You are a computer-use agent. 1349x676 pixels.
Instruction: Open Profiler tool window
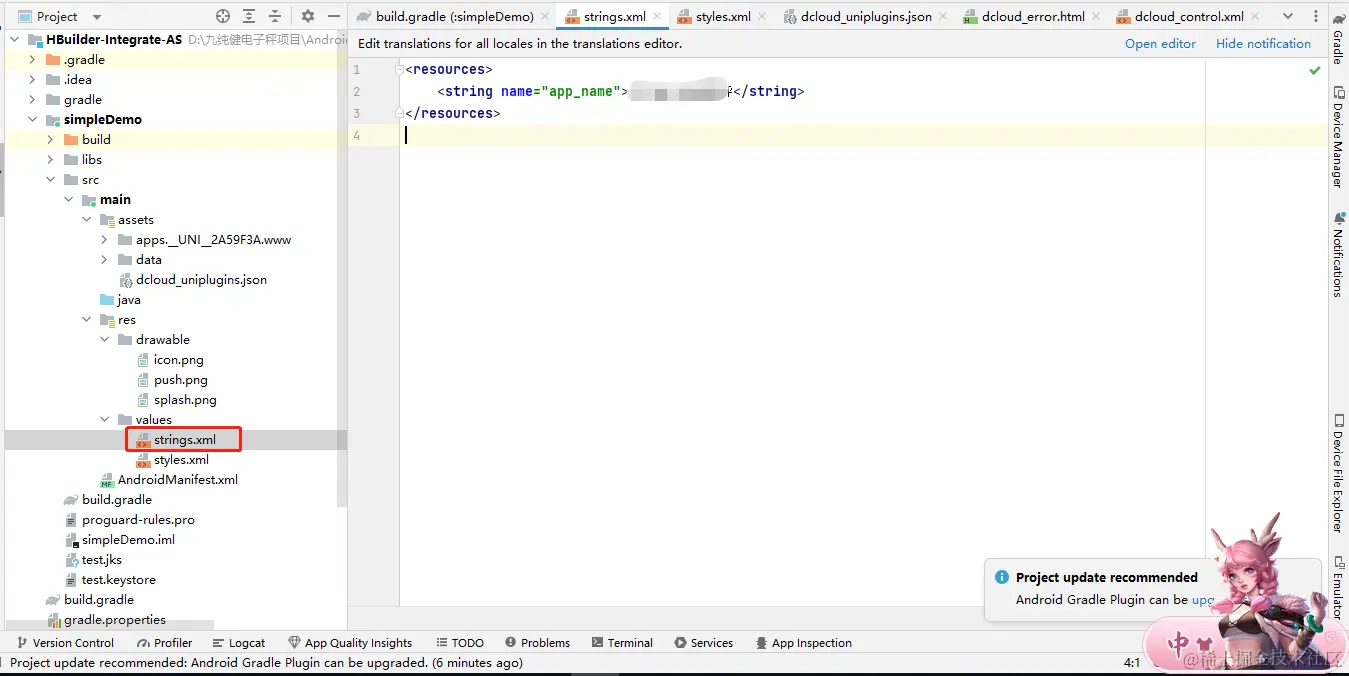[x=164, y=643]
